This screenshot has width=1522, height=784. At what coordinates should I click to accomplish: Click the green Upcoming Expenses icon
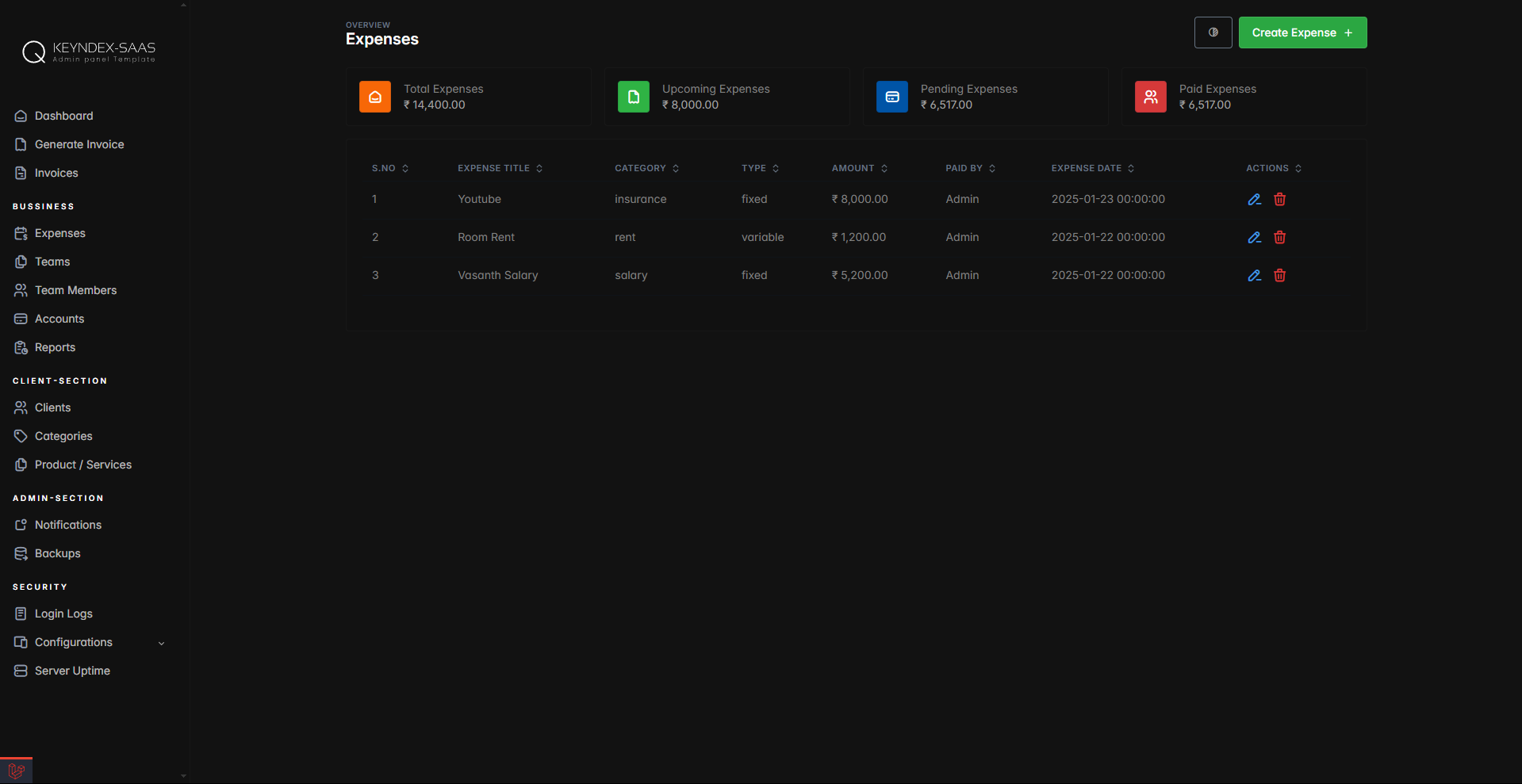634,97
